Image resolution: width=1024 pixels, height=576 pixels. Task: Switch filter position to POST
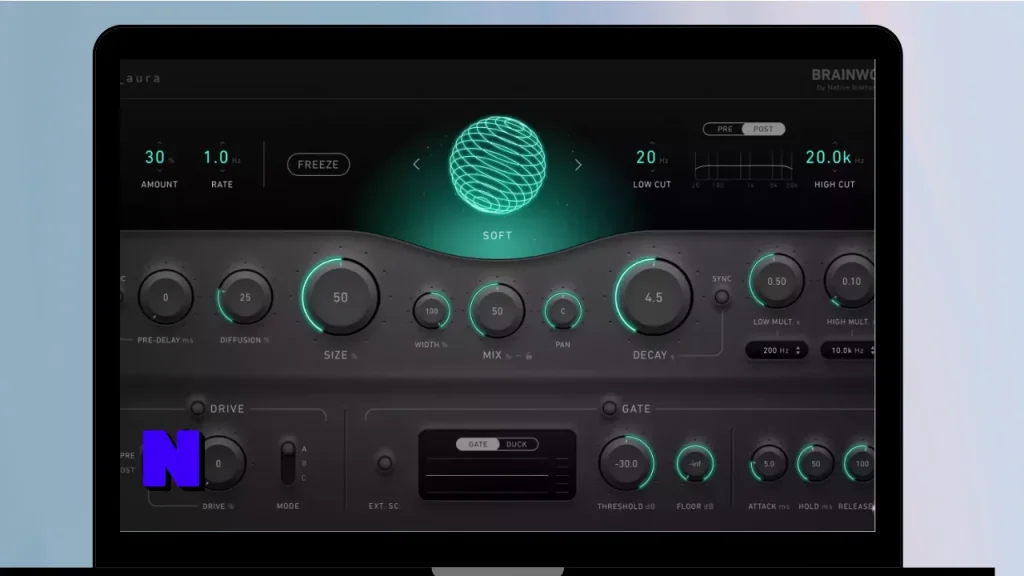(763, 129)
